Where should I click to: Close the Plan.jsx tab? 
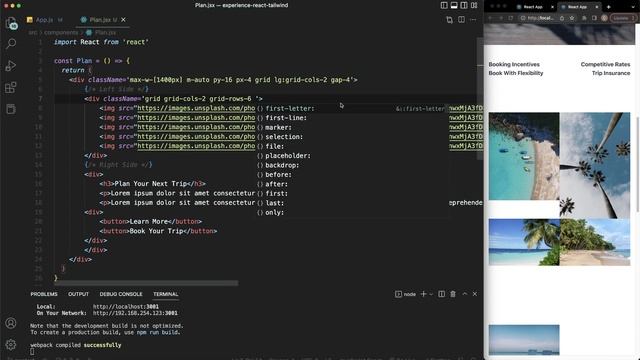coord(123,20)
